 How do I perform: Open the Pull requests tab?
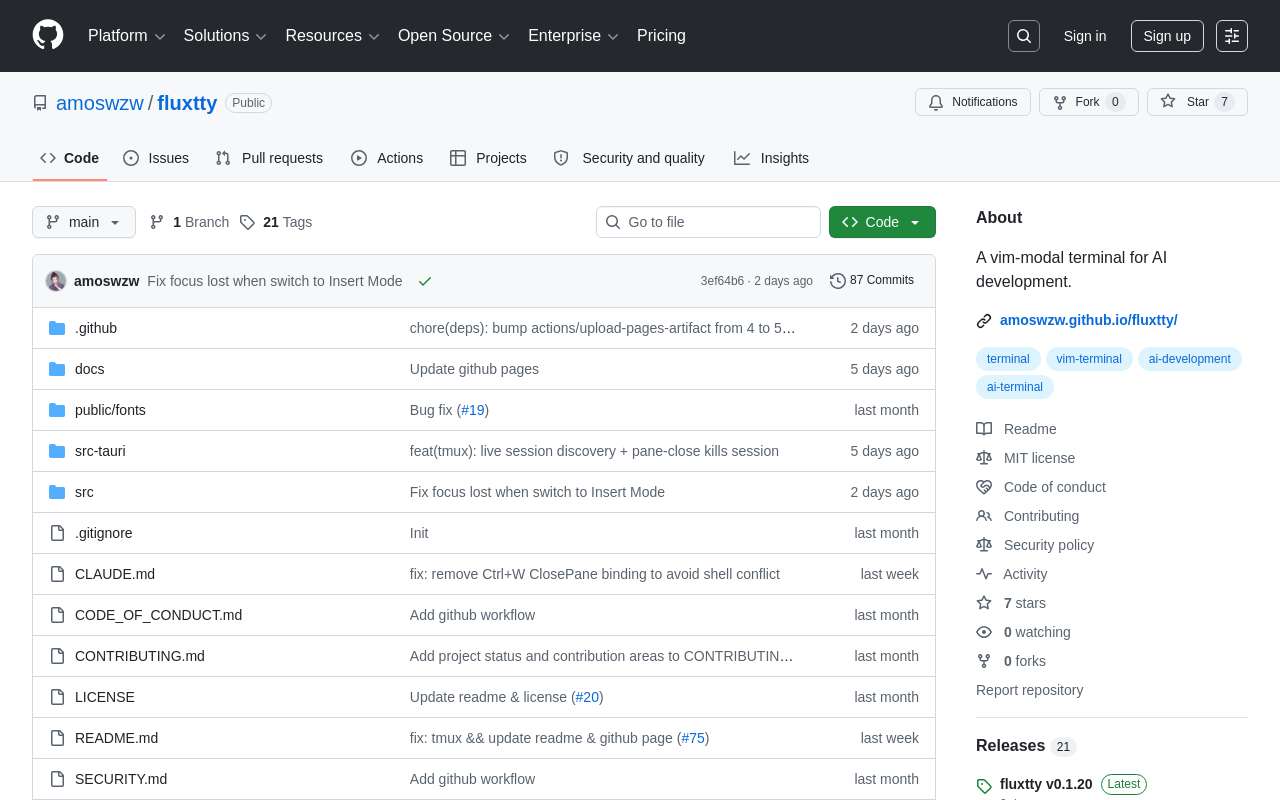pyautogui.click(x=269, y=158)
